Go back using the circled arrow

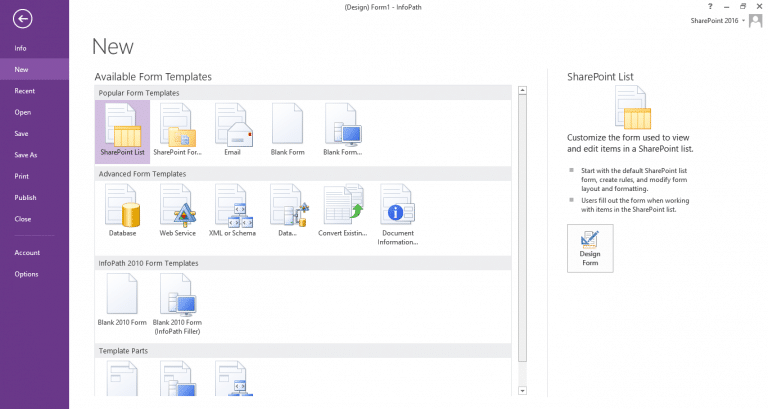pyautogui.click(x=23, y=19)
